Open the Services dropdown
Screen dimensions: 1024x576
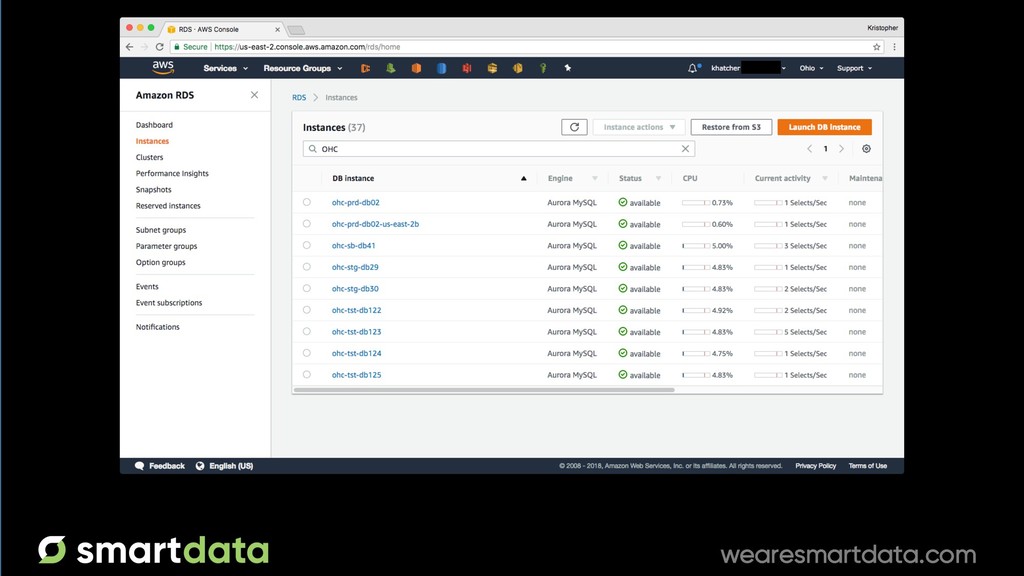(225, 68)
